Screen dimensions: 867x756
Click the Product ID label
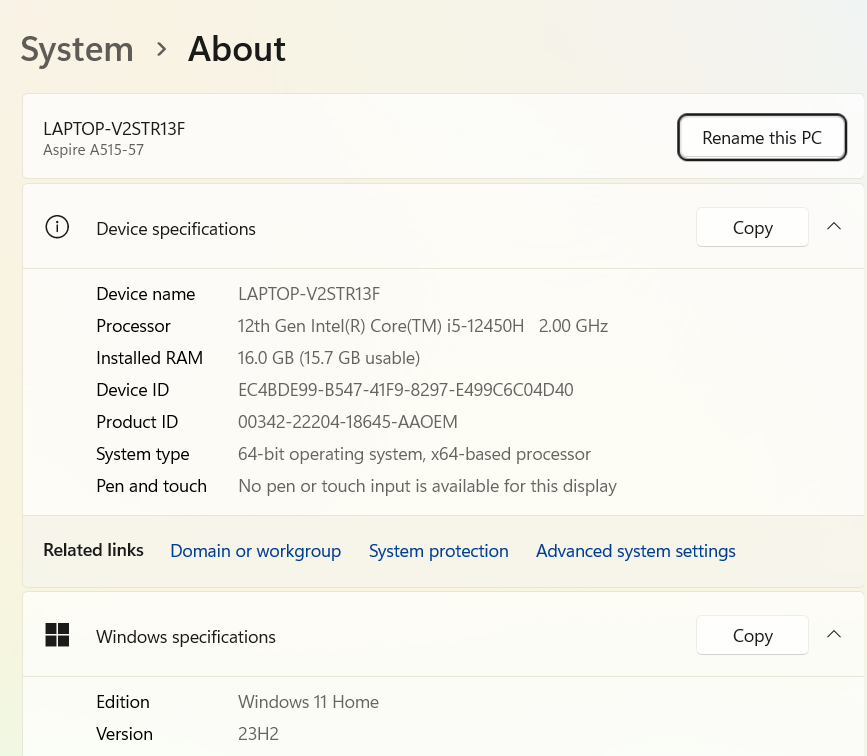(x=137, y=422)
